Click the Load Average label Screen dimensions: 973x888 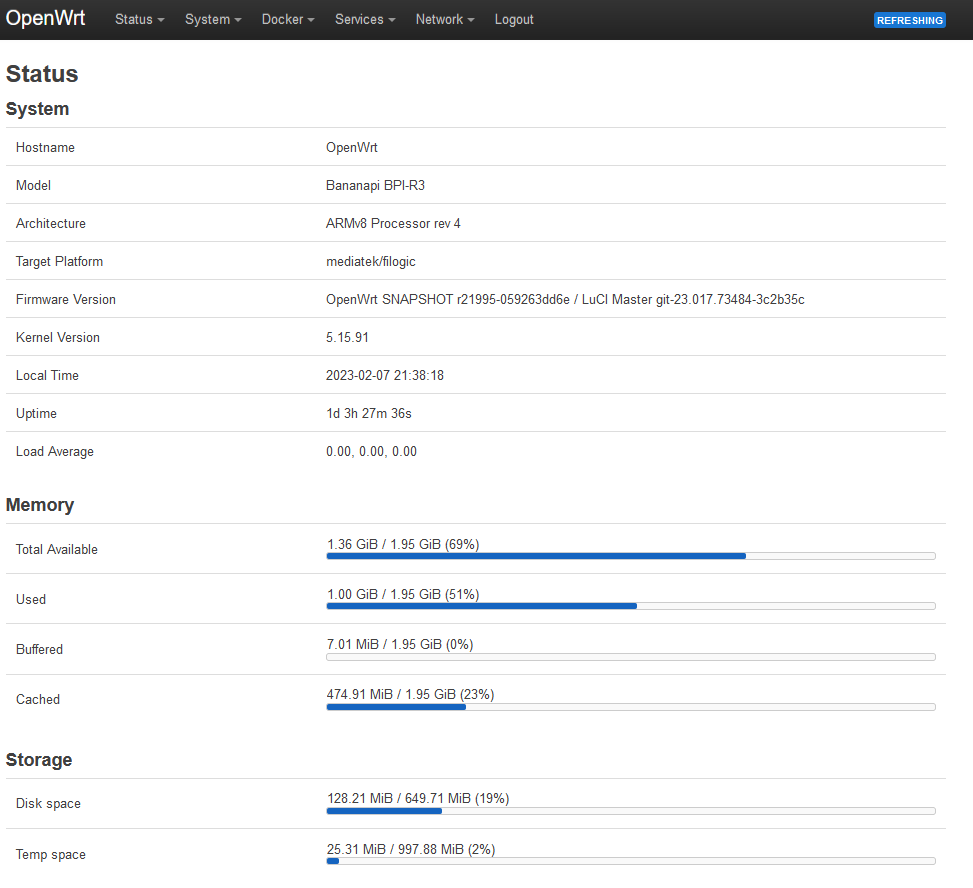[55, 451]
